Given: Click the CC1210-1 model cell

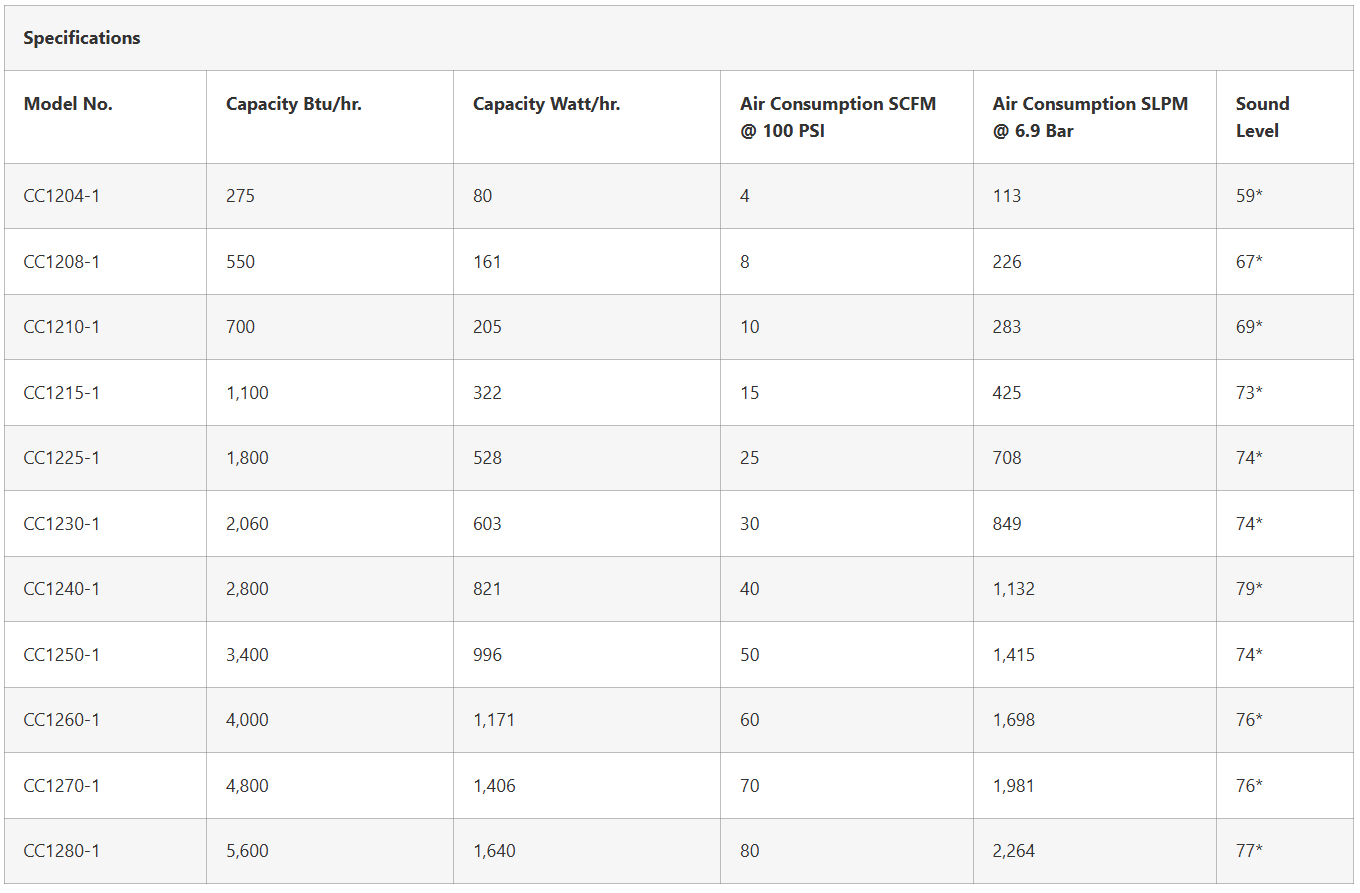Looking at the screenshot, I should click(x=62, y=327).
